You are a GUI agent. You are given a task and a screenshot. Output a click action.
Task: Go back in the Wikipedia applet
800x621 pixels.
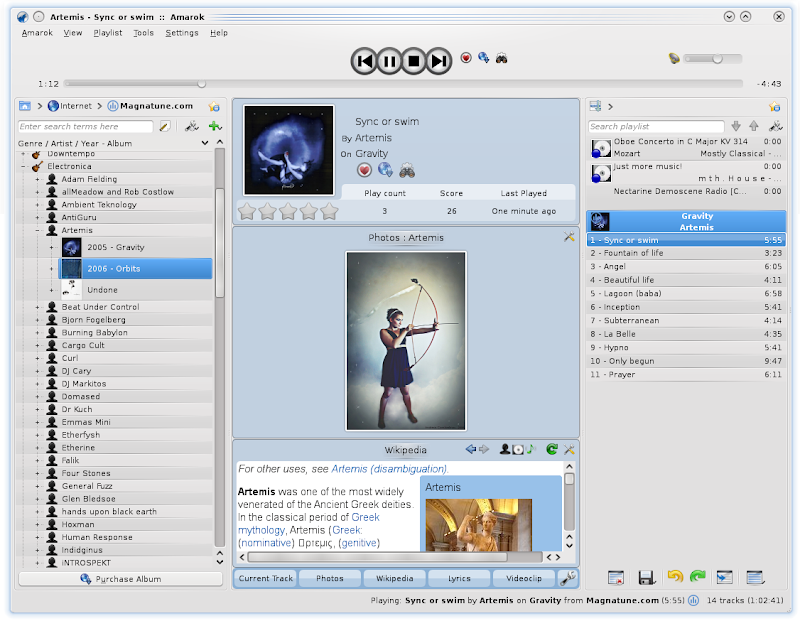coord(471,449)
